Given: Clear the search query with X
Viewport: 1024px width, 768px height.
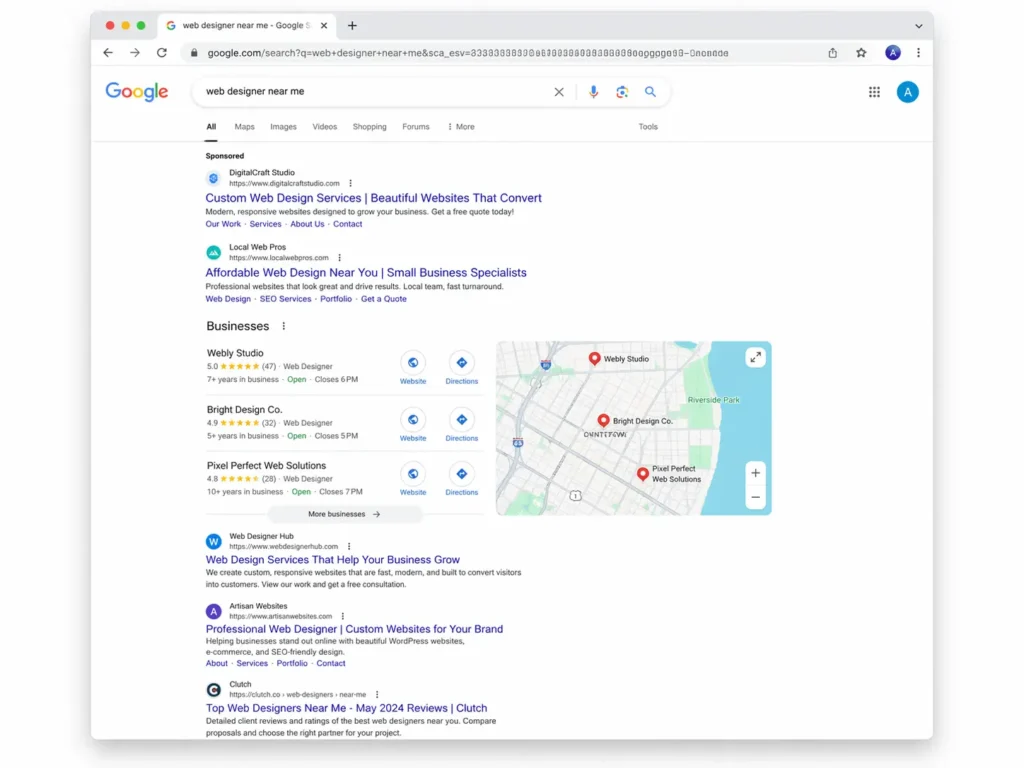Looking at the screenshot, I should click(559, 92).
